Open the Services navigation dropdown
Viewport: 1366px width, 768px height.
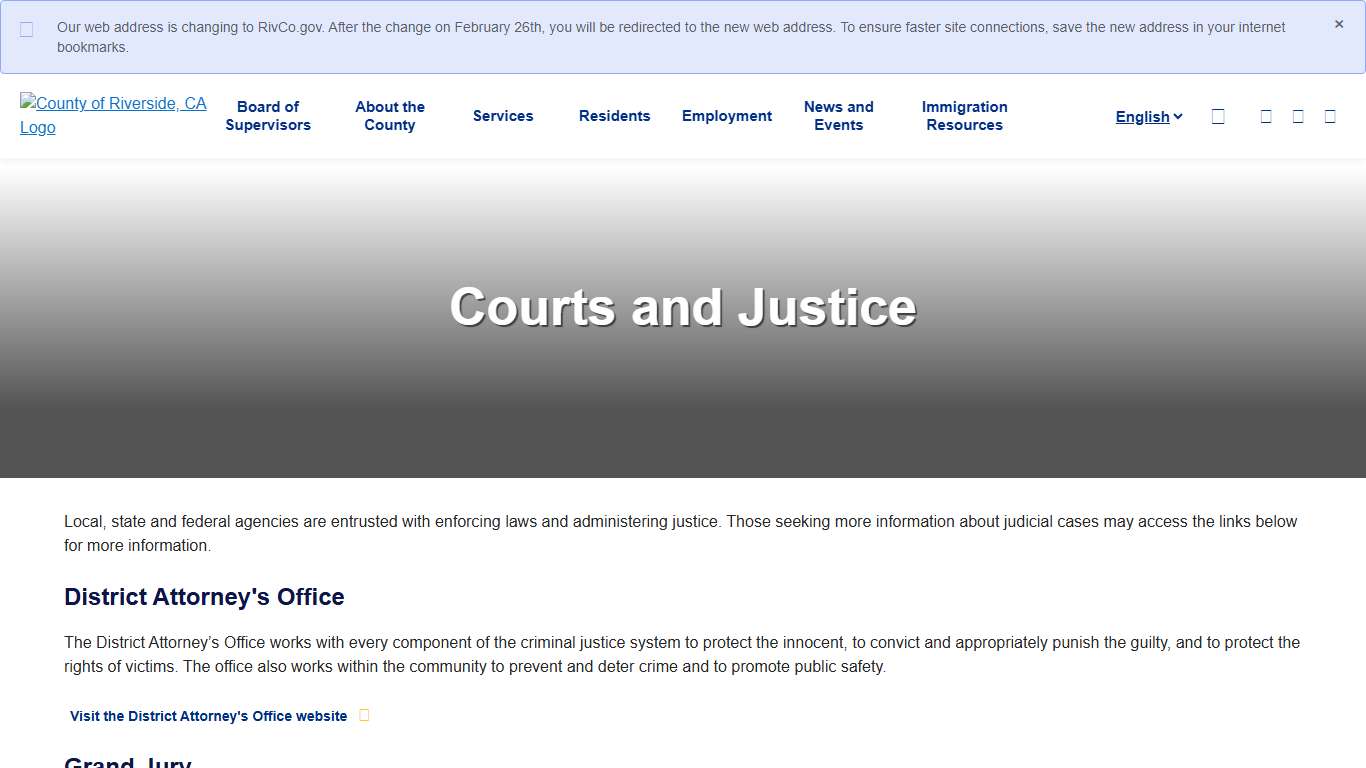[503, 116]
